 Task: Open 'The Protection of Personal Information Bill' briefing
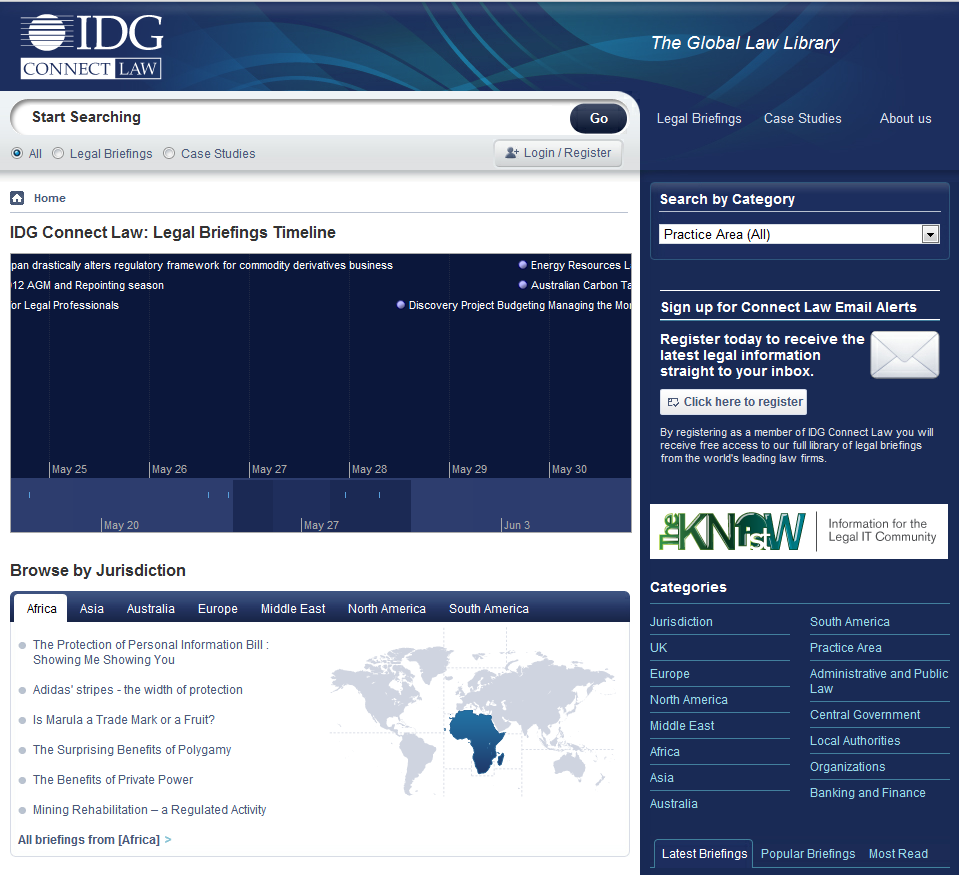pyautogui.click(x=150, y=652)
